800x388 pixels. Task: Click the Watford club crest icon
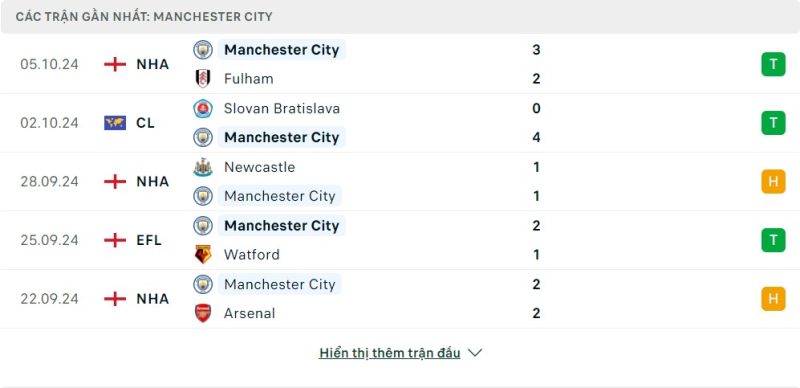click(203, 254)
